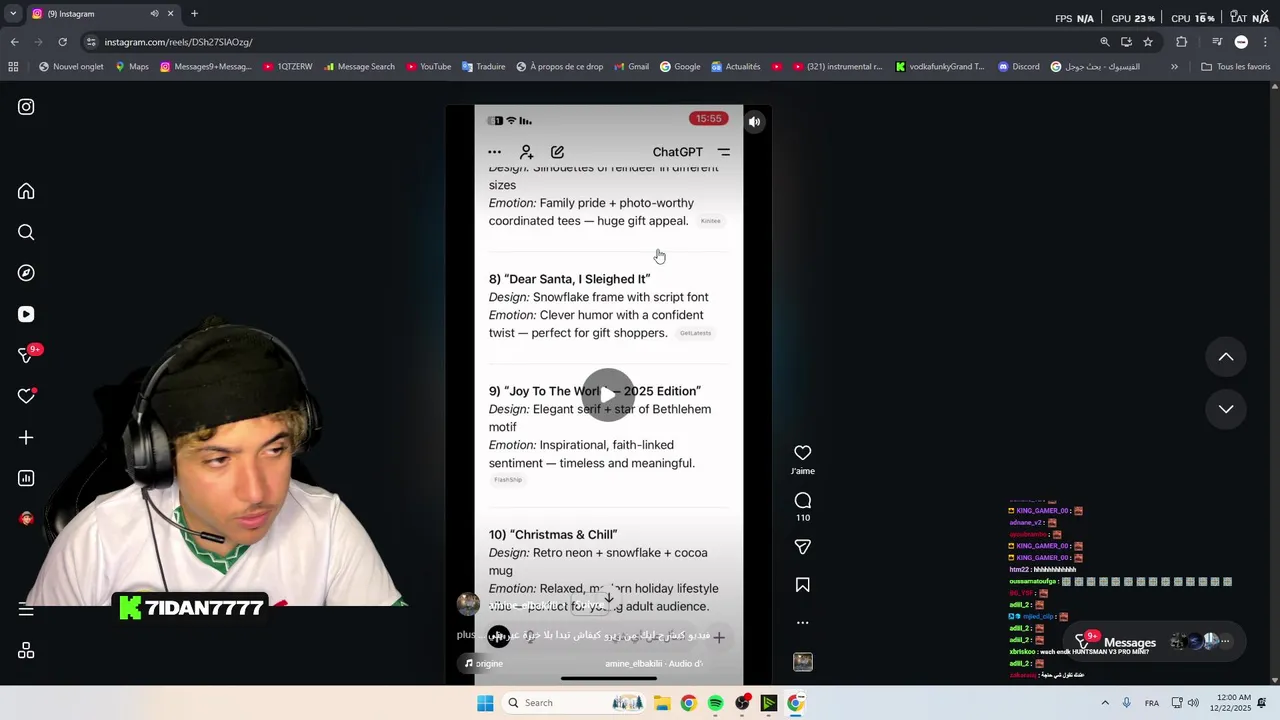Open the Explore compass icon
Viewport: 1280px width, 720px height.
pos(26,273)
